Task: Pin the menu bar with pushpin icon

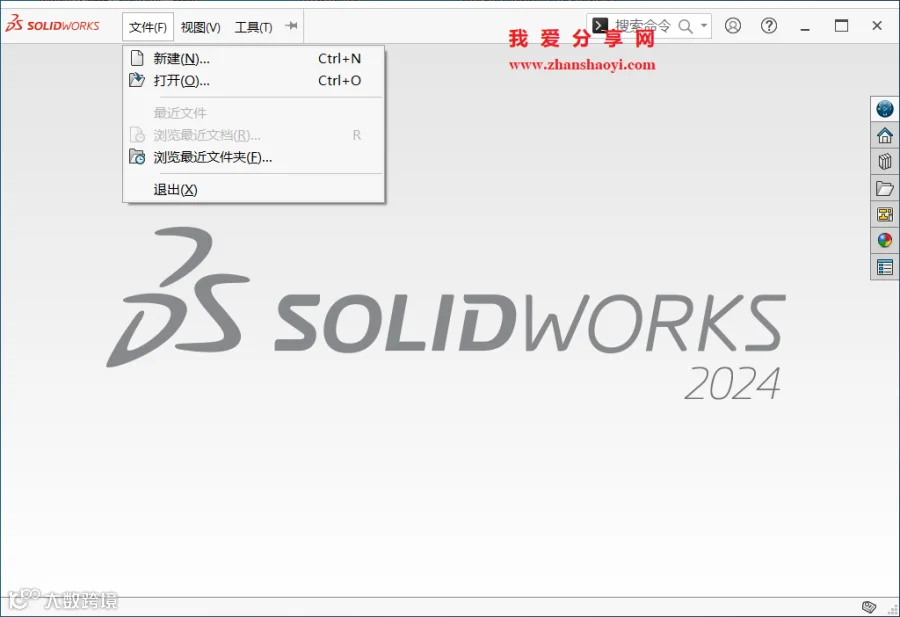Action: pos(292,26)
